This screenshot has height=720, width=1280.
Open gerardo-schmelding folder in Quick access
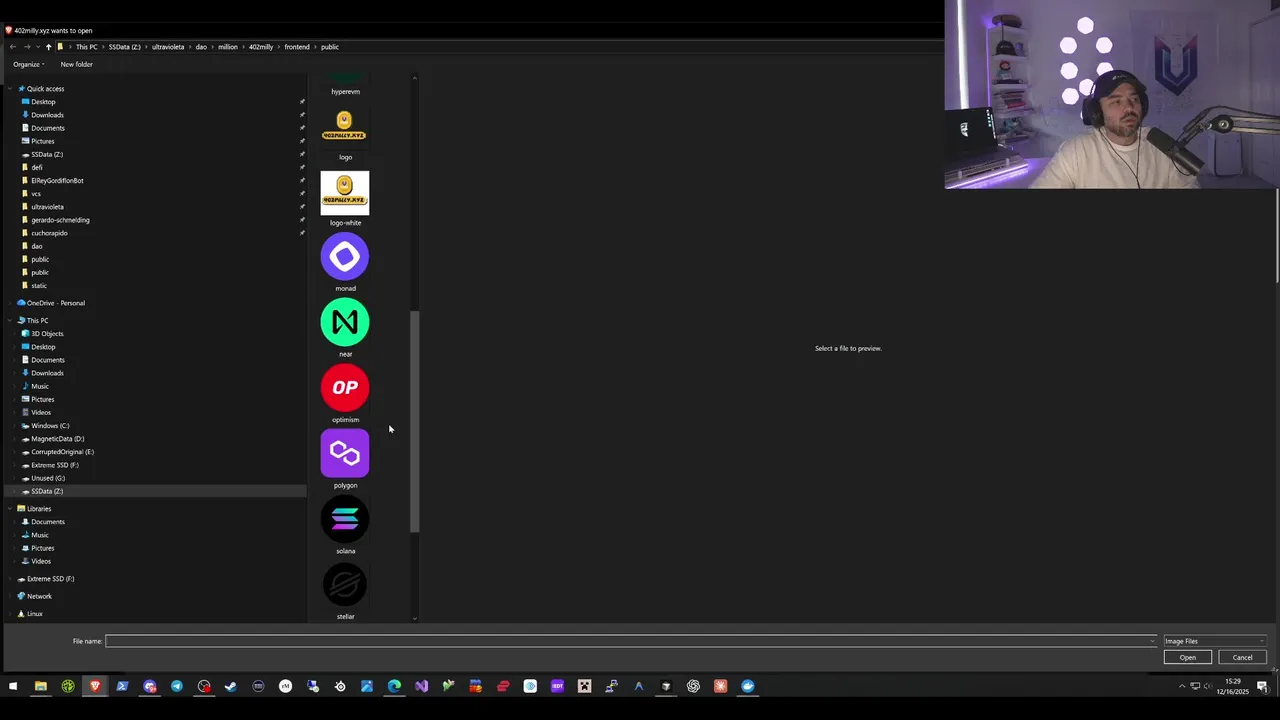(60, 220)
